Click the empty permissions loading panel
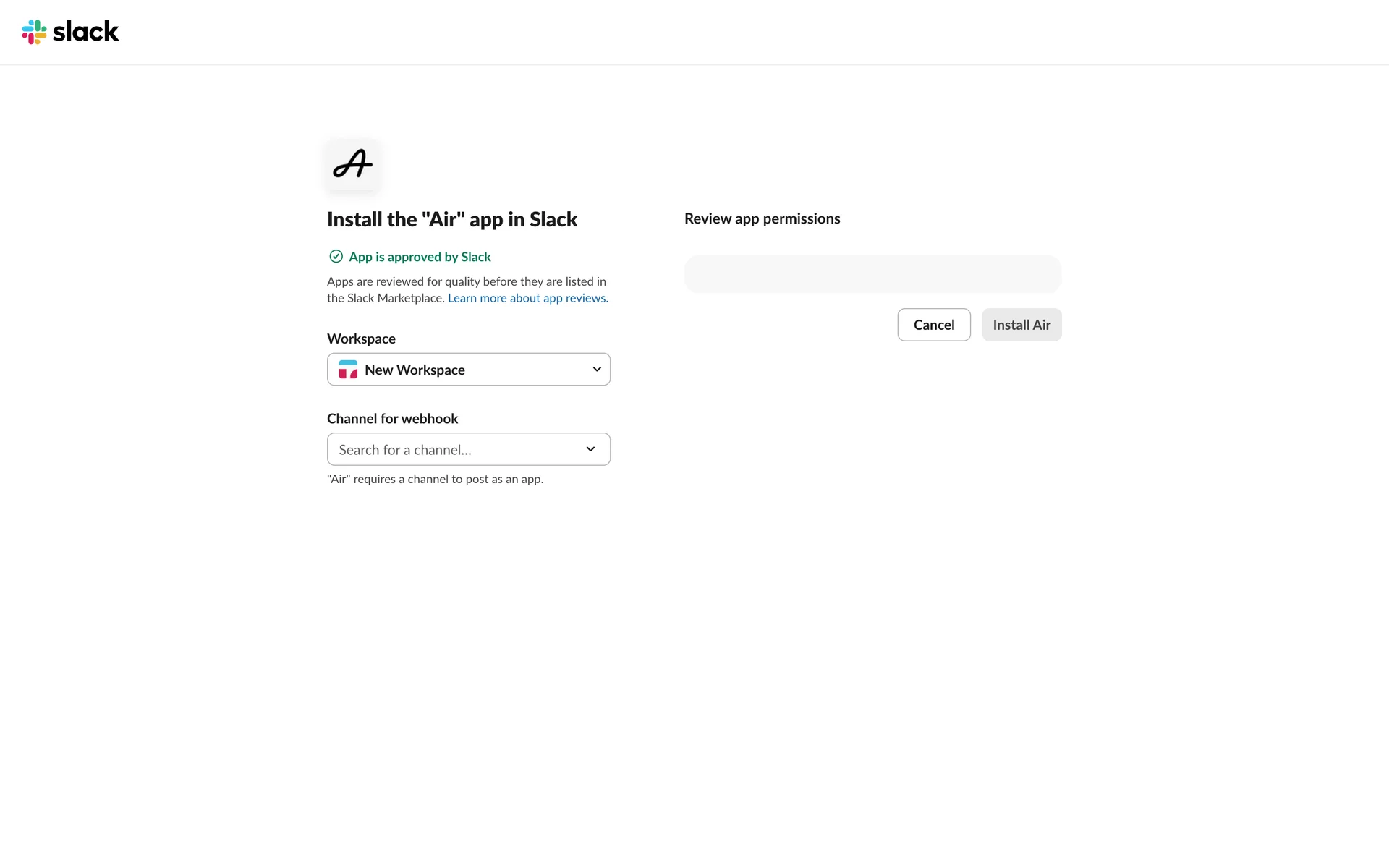The width and height of the screenshot is (1389, 868). pos(872,274)
